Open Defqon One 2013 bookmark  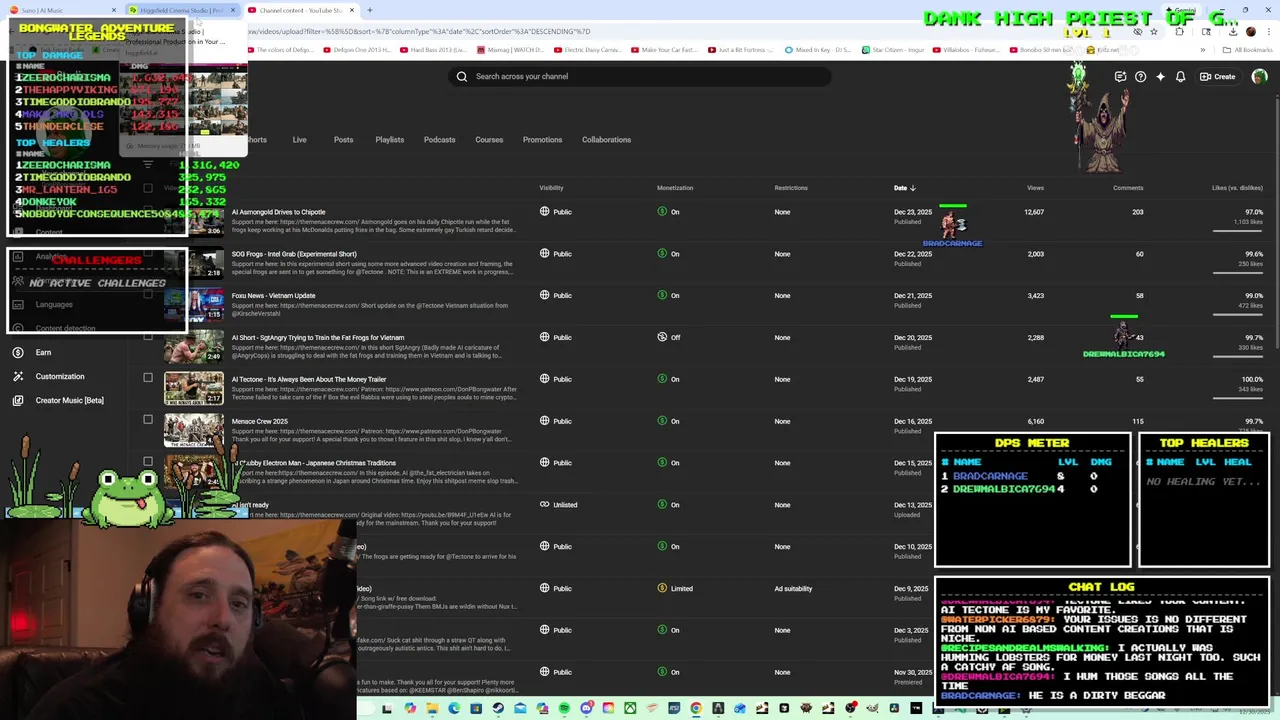(357, 50)
